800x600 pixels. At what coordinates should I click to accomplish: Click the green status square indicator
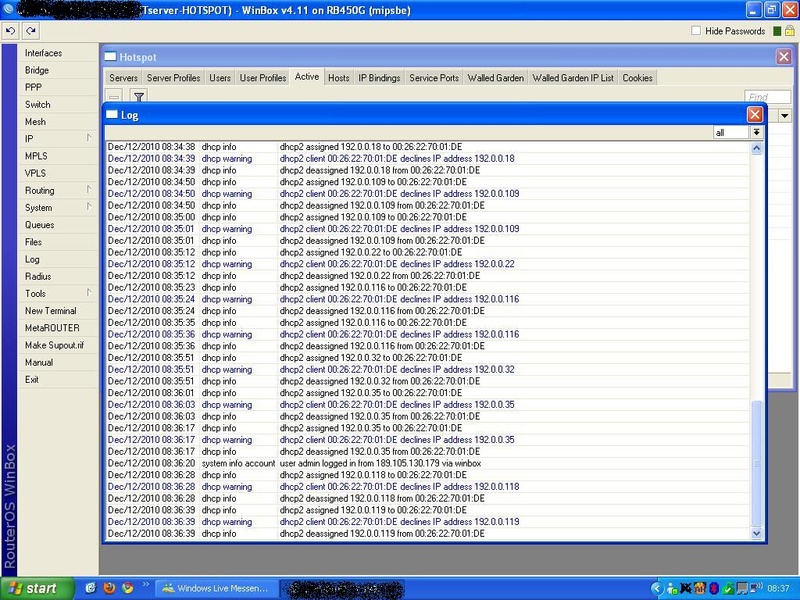pyautogui.click(x=777, y=31)
